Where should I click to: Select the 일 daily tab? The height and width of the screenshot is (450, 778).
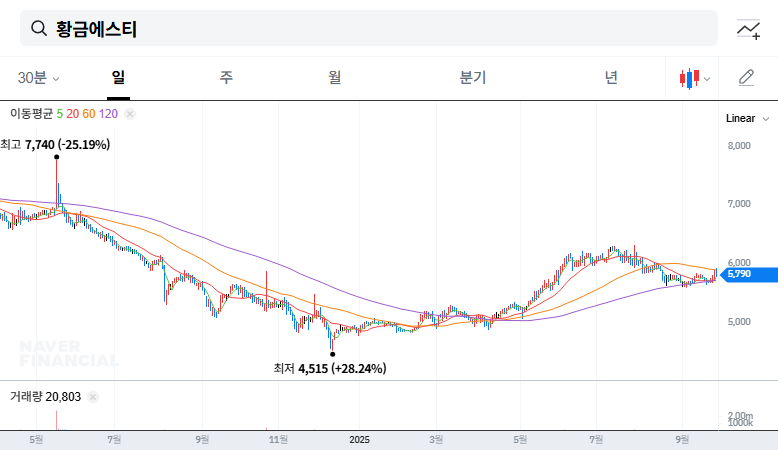tap(118, 77)
